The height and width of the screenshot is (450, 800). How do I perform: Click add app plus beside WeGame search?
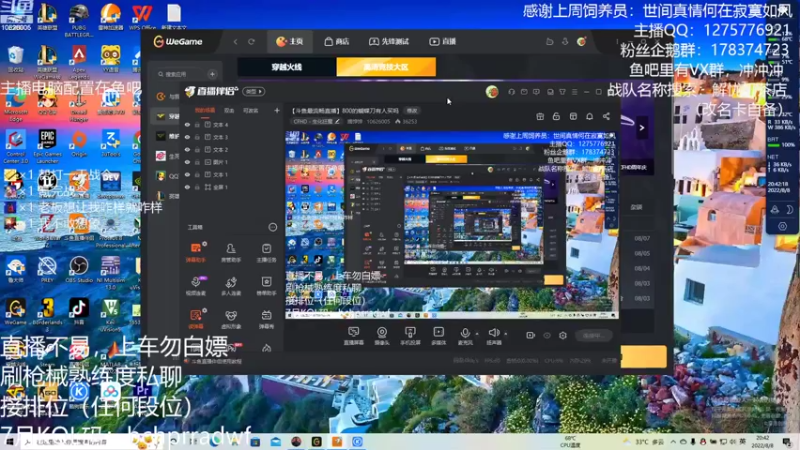[x=212, y=74]
